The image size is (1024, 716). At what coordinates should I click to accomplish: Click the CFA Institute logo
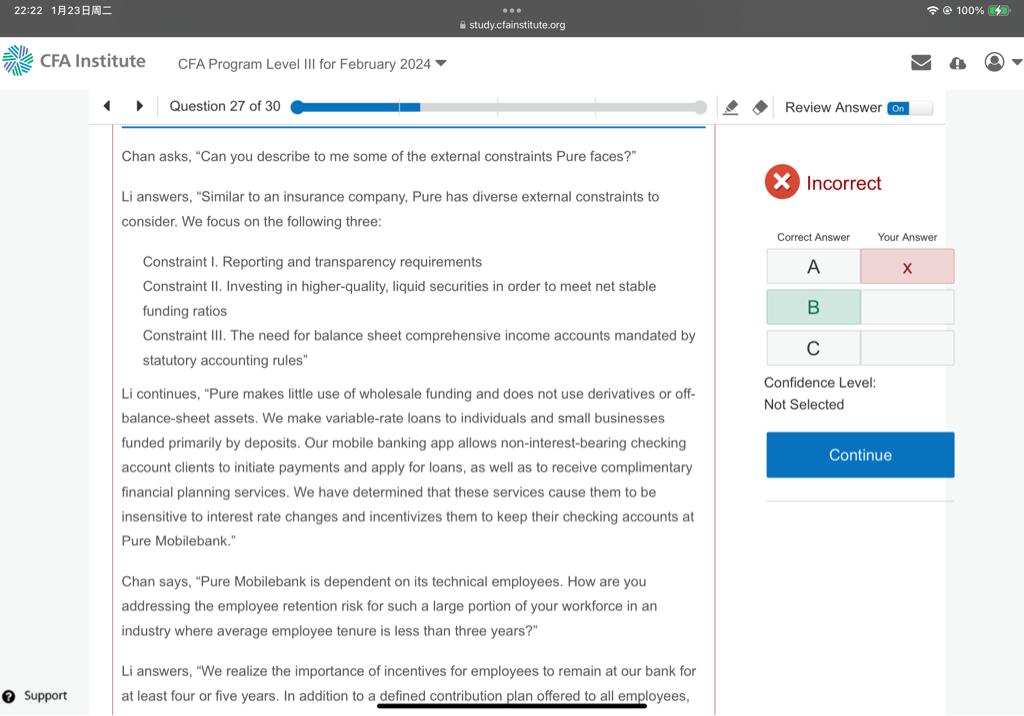click(x=74, y=61)
